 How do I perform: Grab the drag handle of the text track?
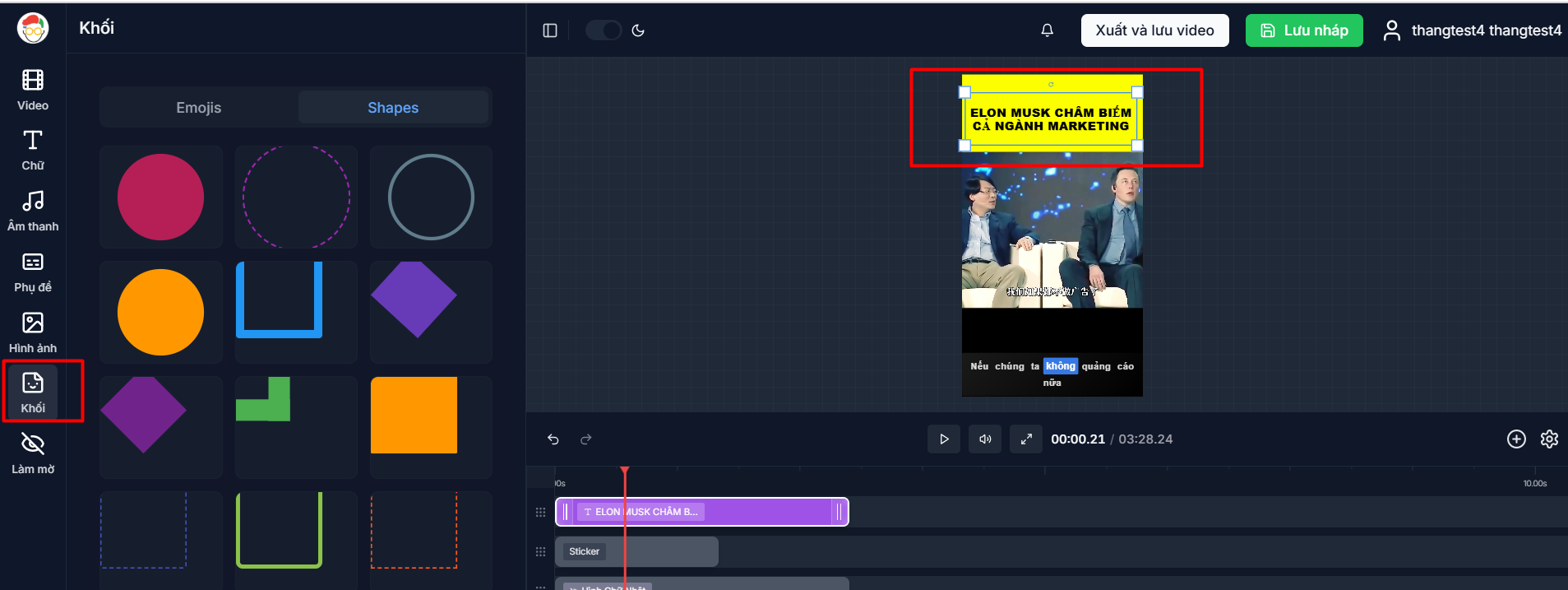pos(540,512)
